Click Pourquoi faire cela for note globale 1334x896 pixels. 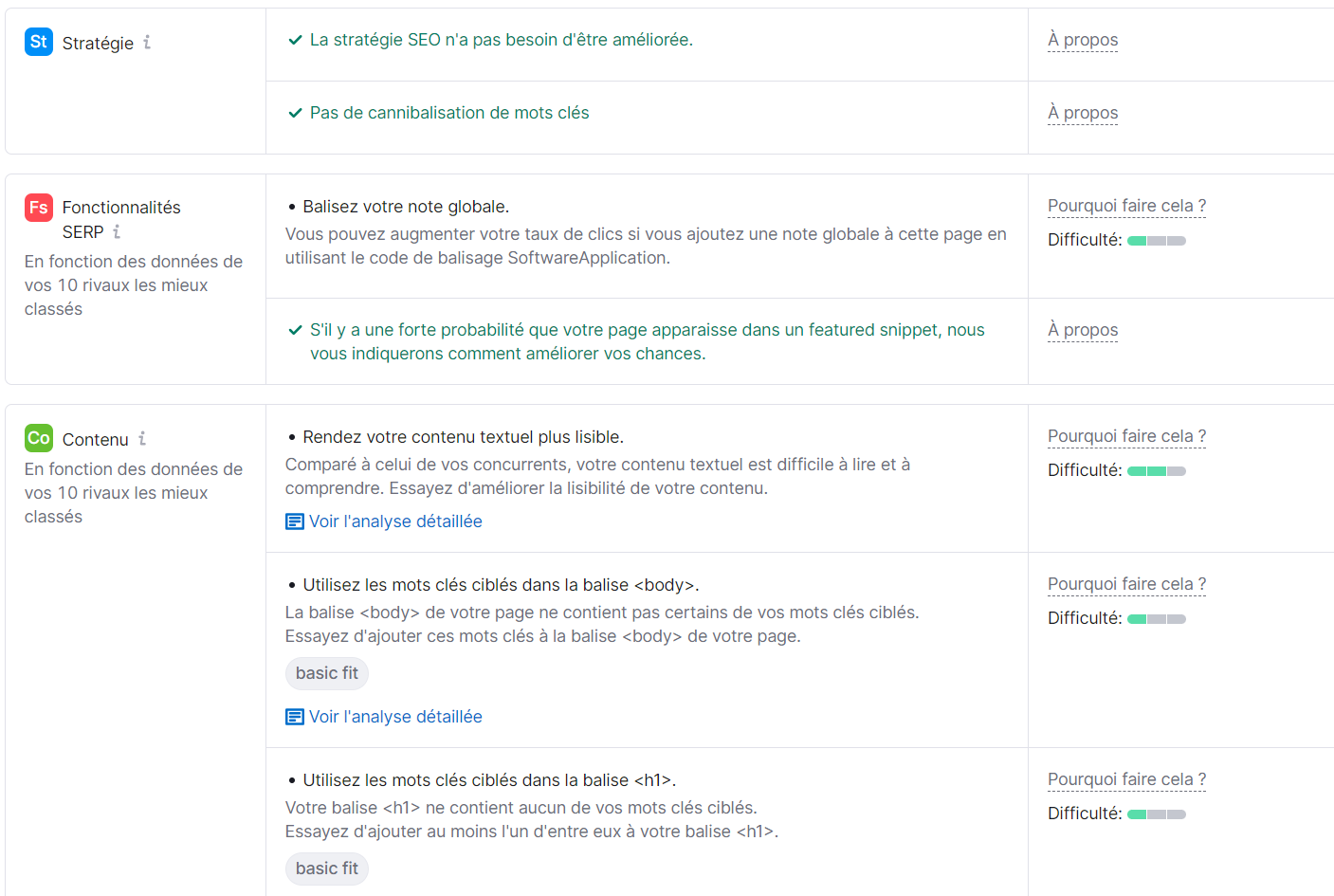(1125, 206)
